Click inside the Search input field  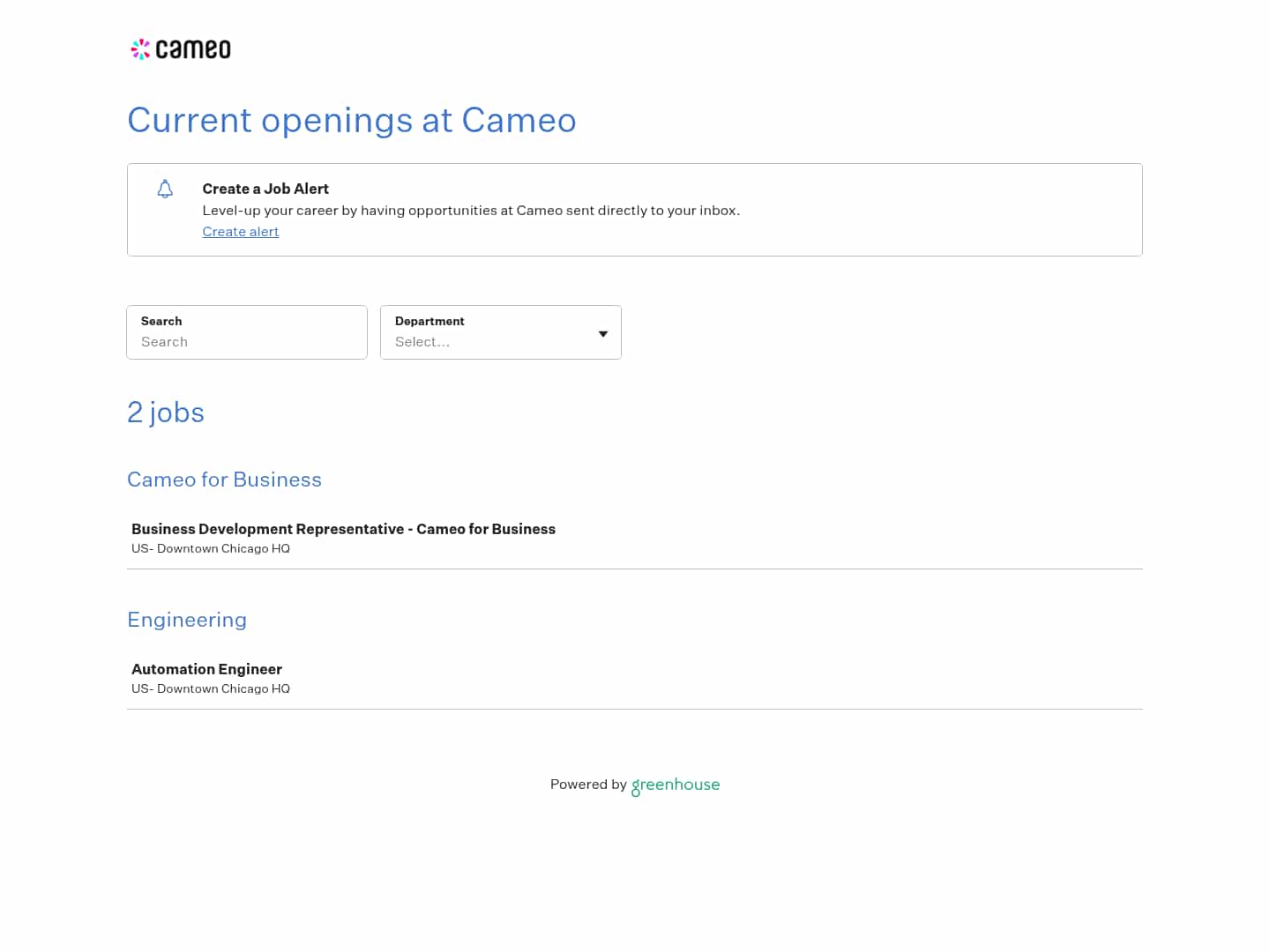[247, 342]
